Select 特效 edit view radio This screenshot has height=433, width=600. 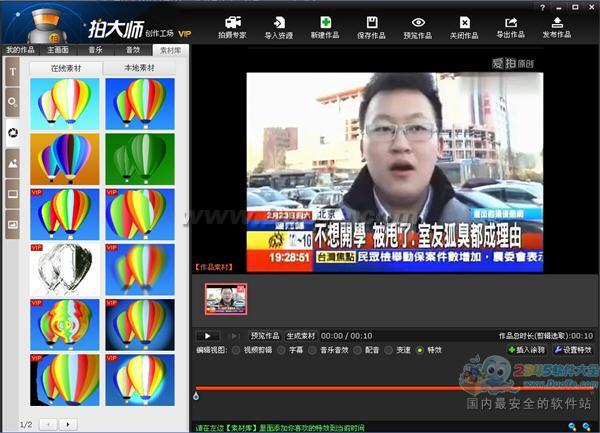(x=420, y=350)
